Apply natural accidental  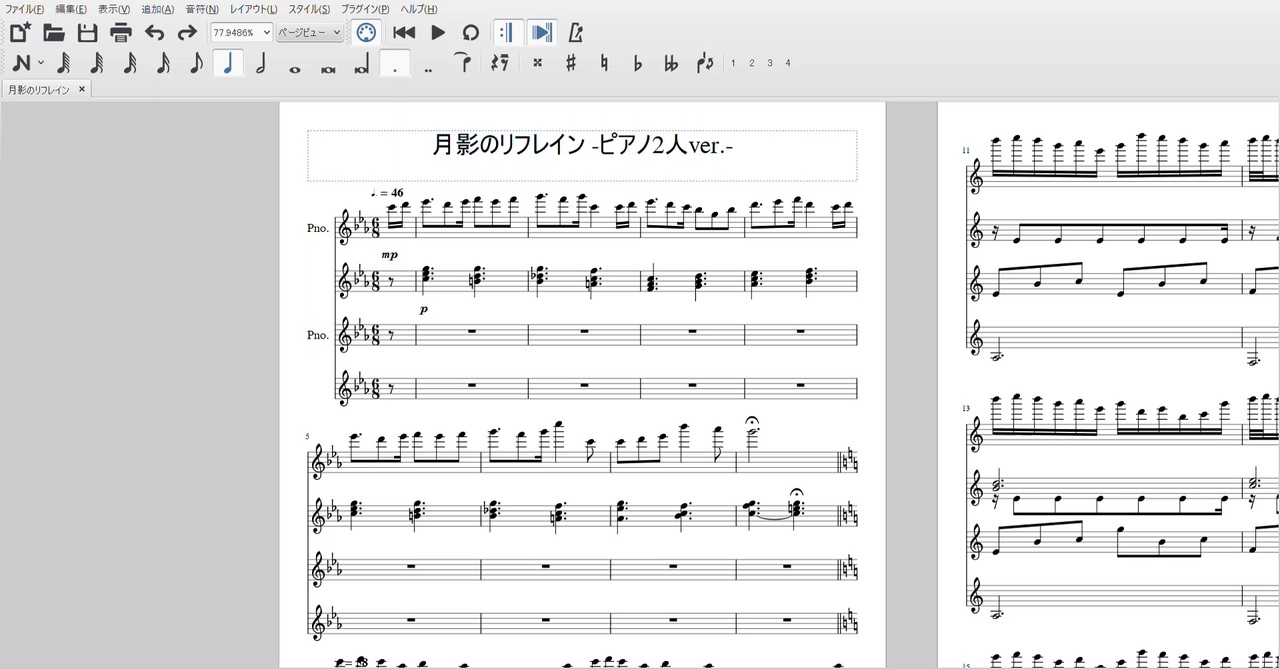604,63
